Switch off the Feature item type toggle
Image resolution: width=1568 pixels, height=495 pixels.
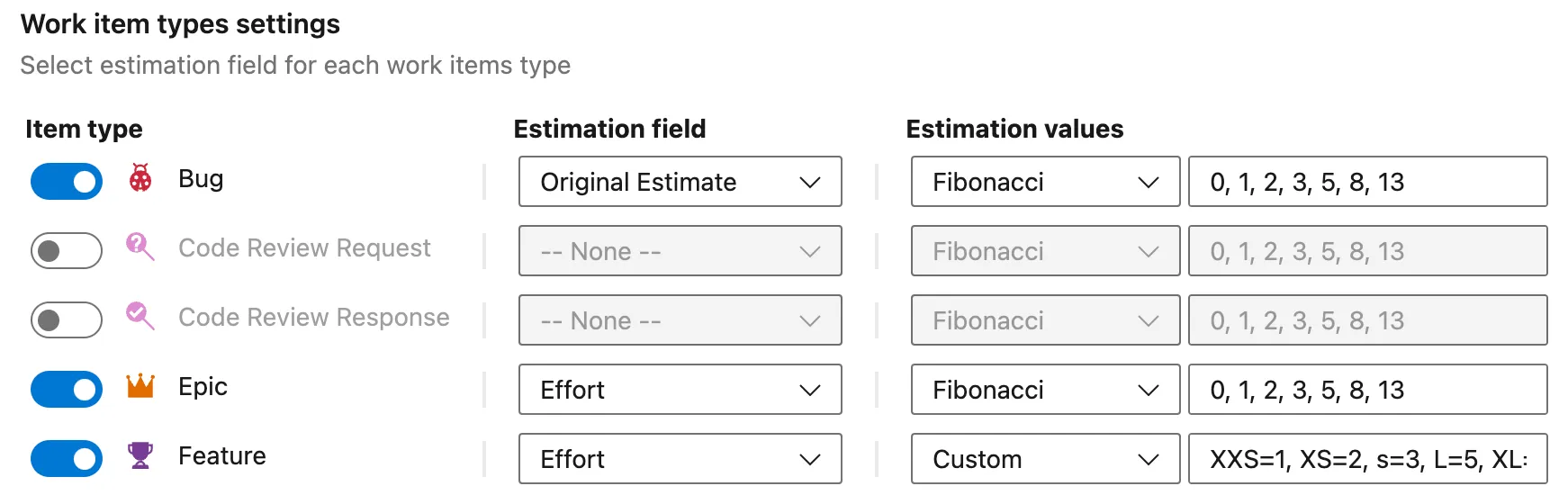tap(67, 458)
